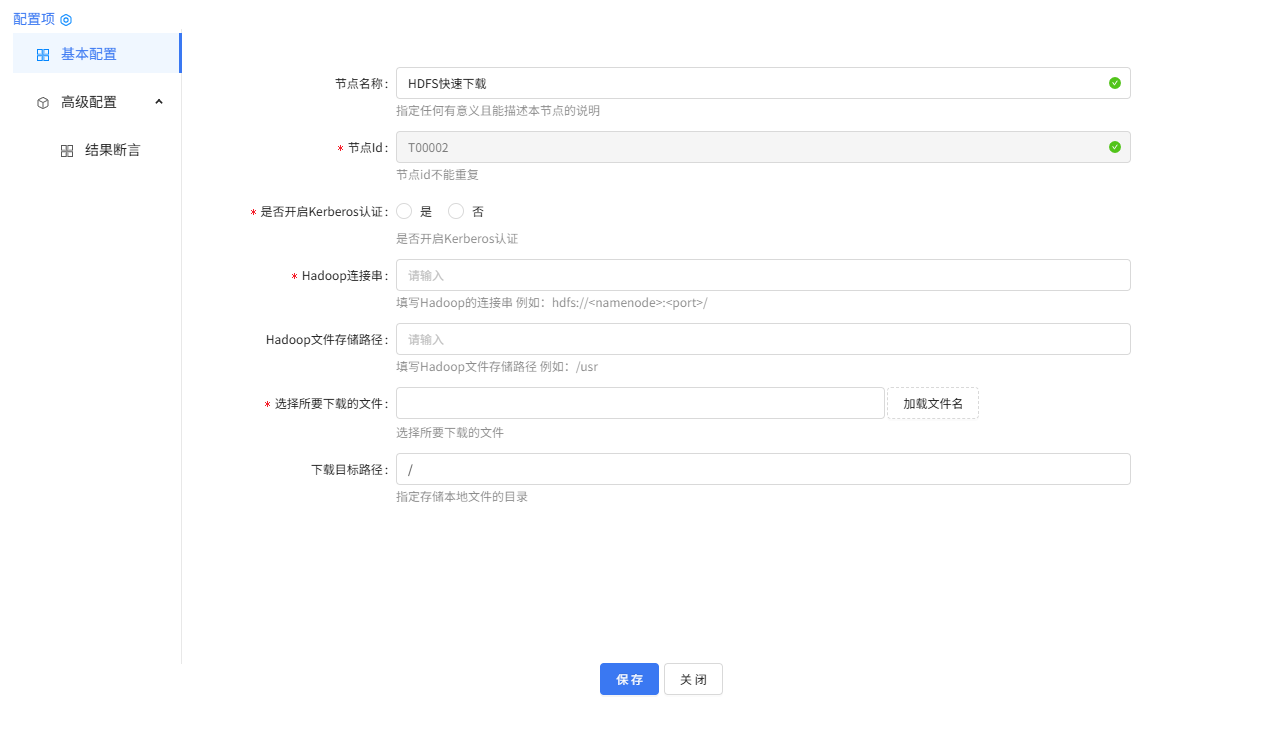Click the 保存 button
The height and width of the screenshot is (738, 1268).
coord(629,679)
